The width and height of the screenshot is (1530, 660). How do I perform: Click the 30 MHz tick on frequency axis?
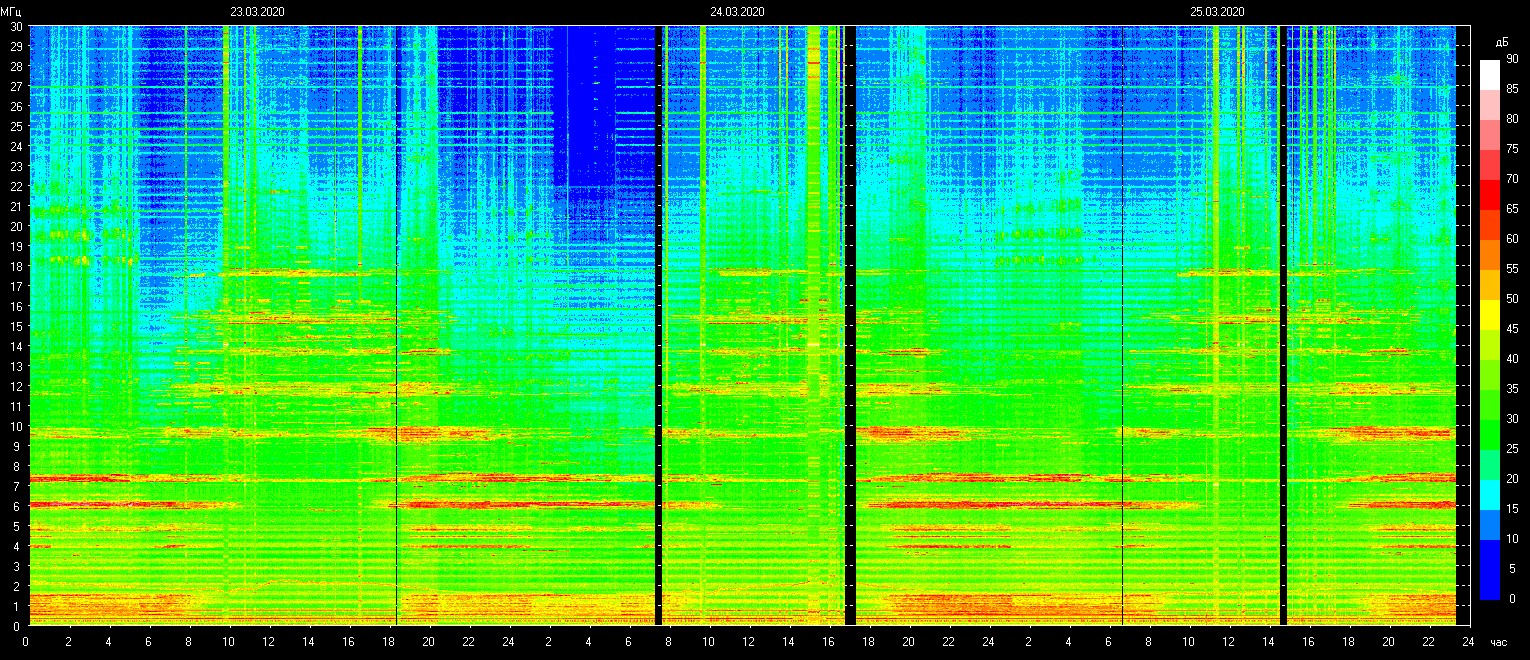[16, 27]
